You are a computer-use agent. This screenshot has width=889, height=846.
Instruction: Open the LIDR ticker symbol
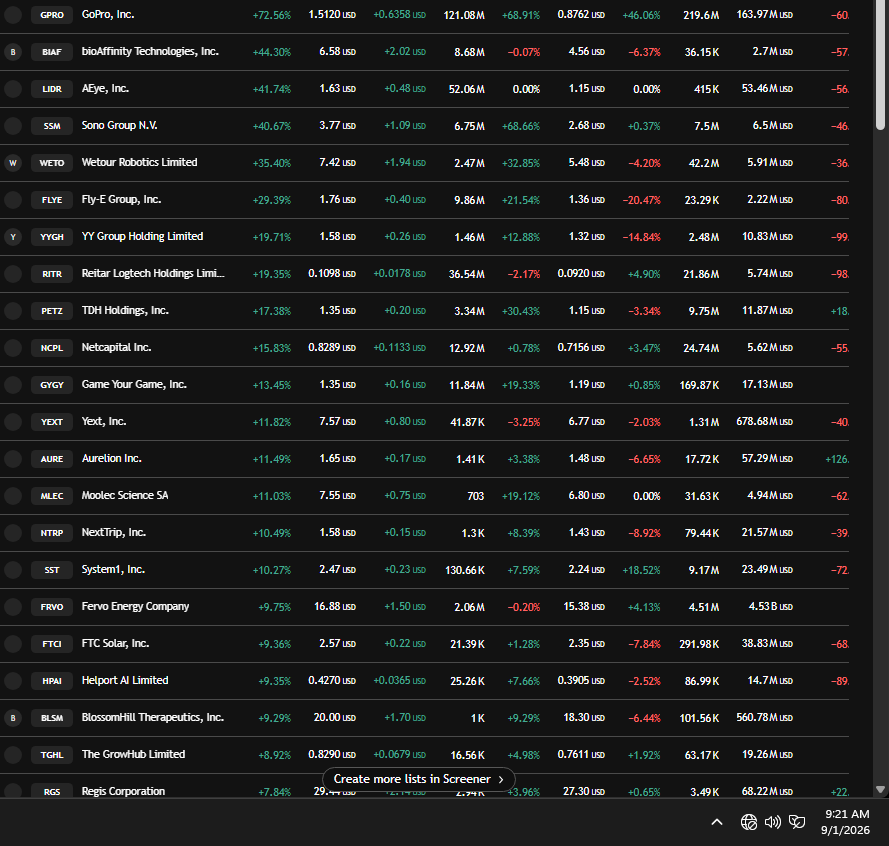point(52,89)
